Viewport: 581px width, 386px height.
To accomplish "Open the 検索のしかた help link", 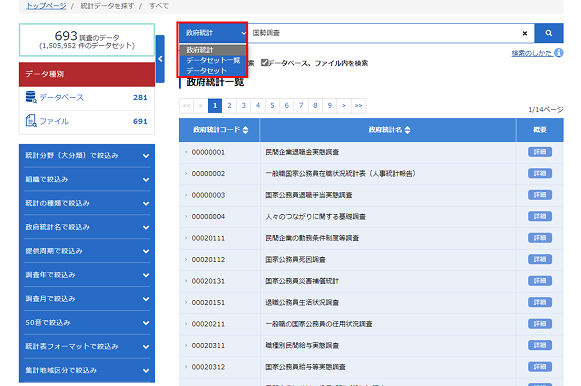I will coord(532,53).
